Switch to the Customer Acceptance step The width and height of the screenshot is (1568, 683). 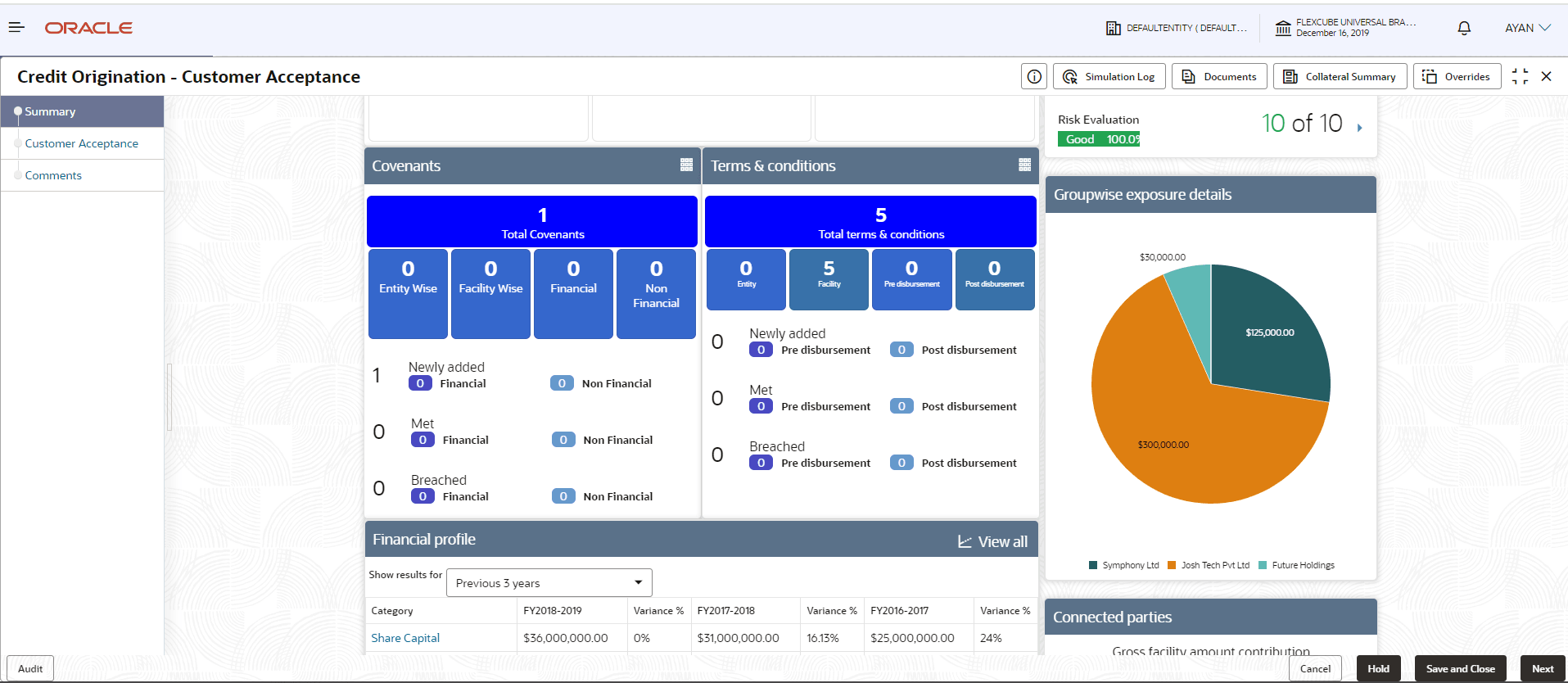tap(81, 143)
